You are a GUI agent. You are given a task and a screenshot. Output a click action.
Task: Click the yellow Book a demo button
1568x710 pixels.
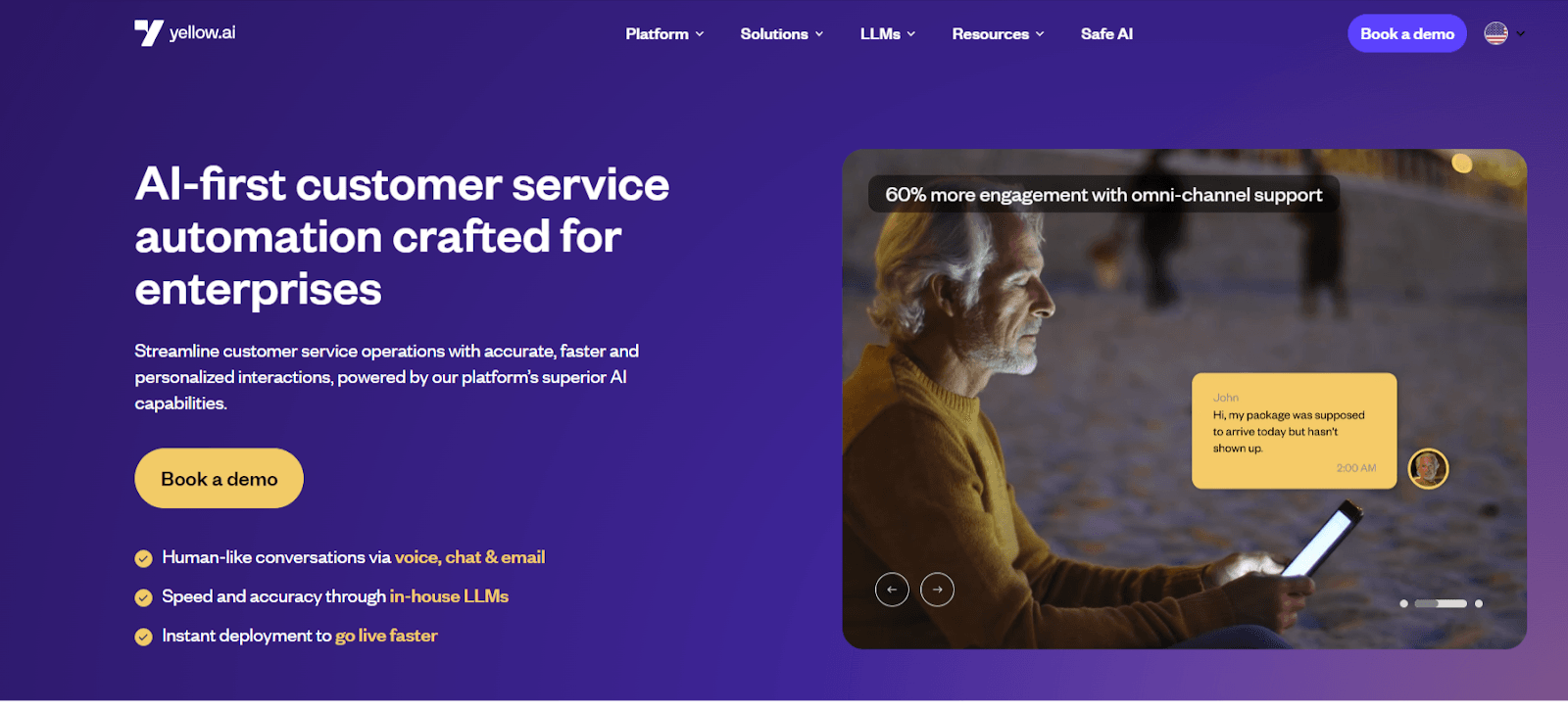tap(220, 479)
